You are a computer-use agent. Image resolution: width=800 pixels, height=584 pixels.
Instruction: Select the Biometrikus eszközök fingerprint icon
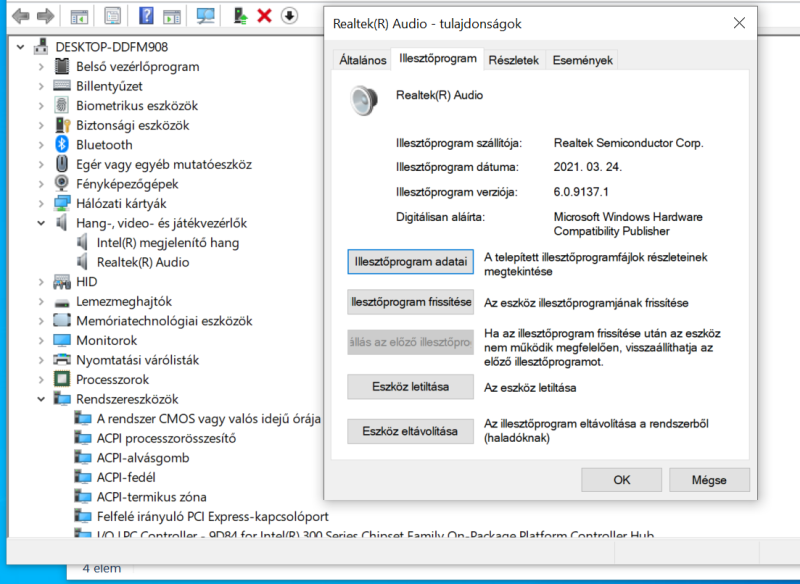[x=62, y=105]
